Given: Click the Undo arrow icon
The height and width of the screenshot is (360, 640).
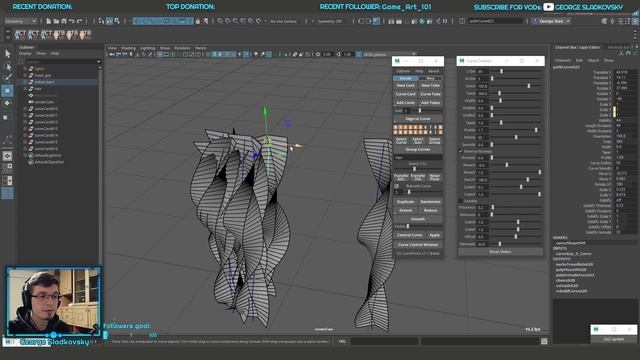Looking at the screenshot, I should (x=71, y=21).
